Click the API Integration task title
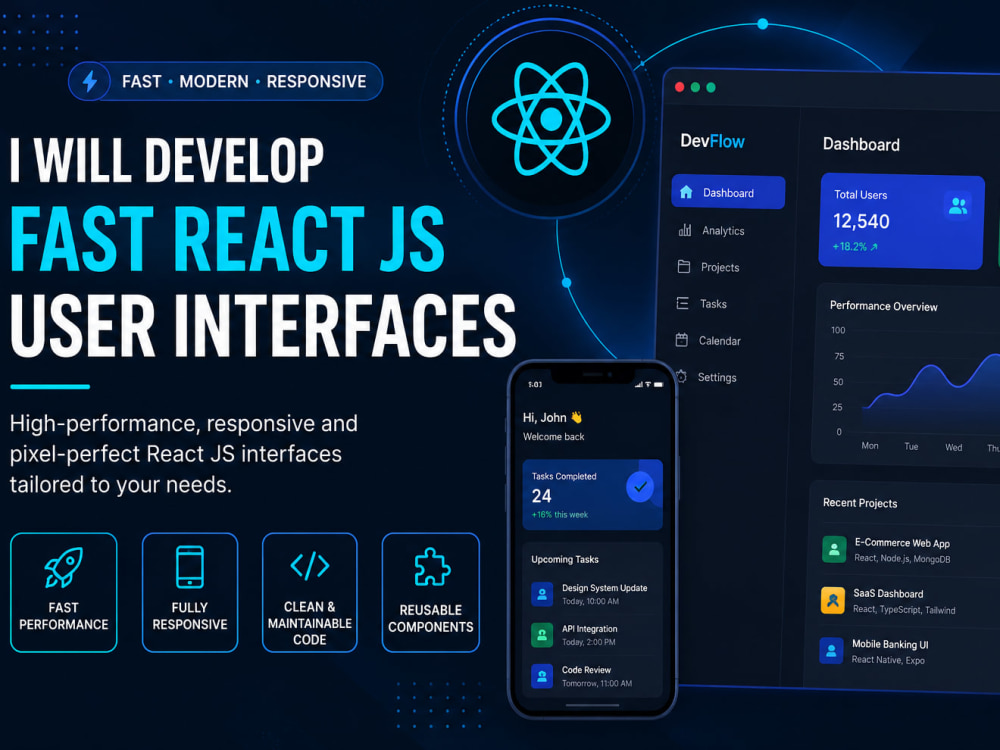 589,629
